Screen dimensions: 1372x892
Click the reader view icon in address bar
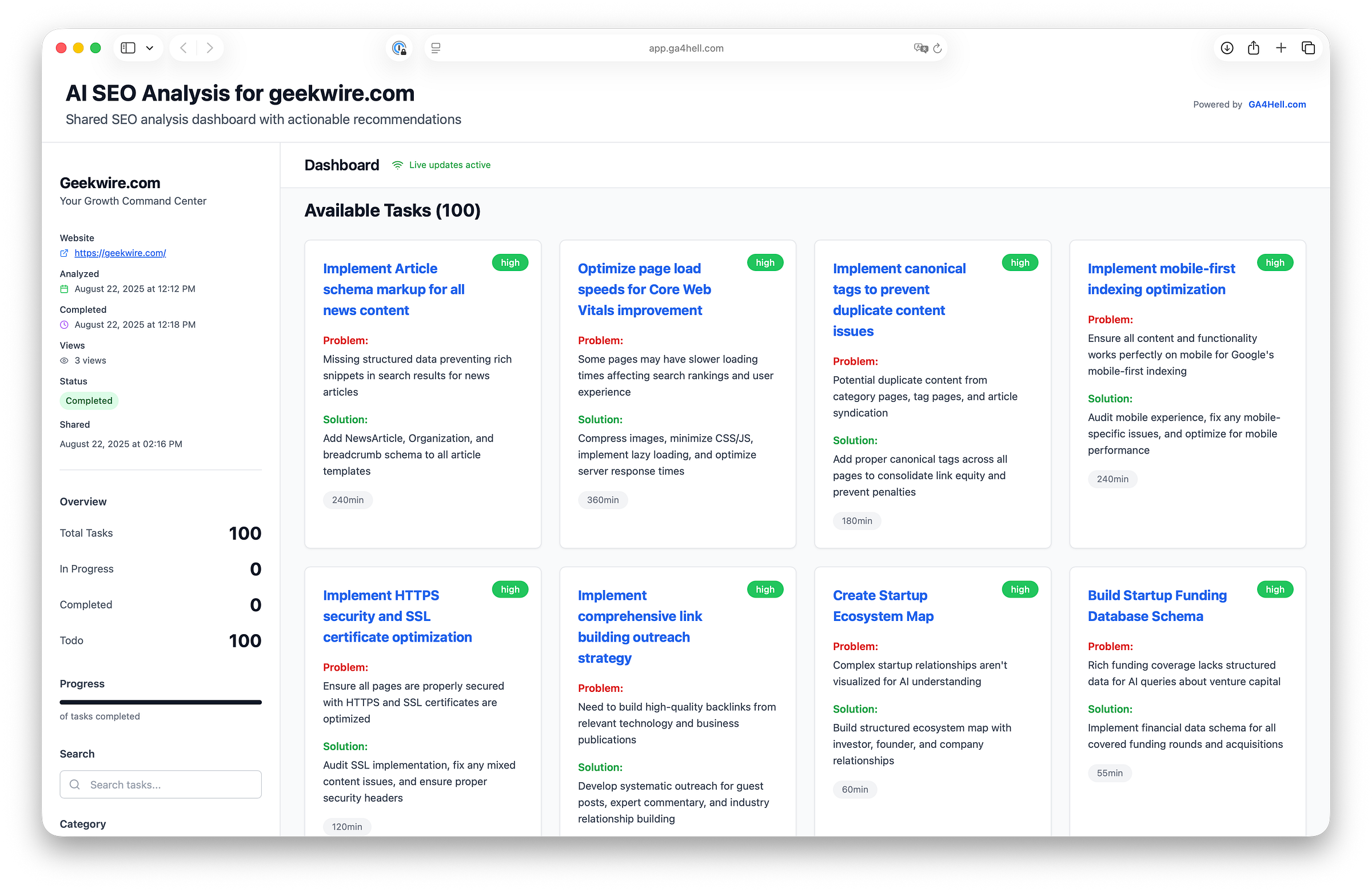click(436, 48)
